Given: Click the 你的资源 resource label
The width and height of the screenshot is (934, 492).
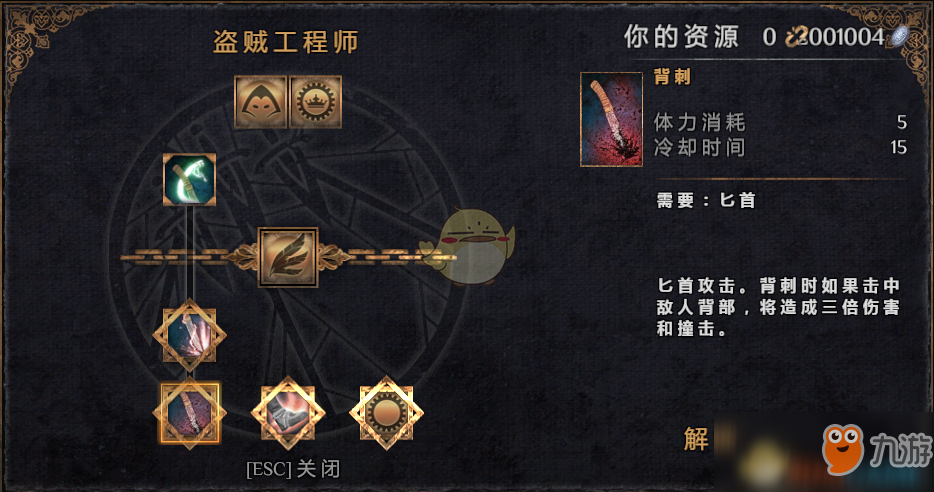Looking at the screenshot, I should coord(681,37).
